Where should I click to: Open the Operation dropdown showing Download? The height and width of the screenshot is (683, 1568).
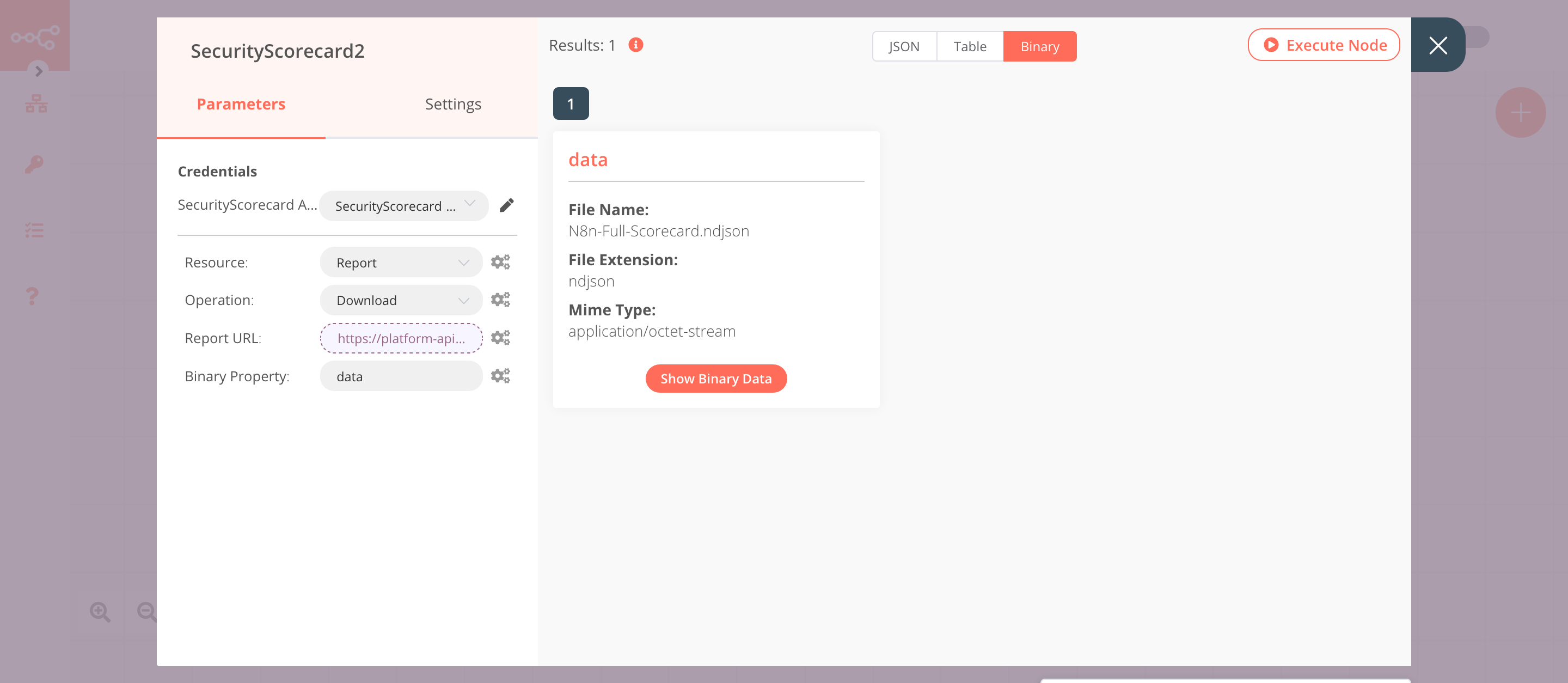point(401,300)
